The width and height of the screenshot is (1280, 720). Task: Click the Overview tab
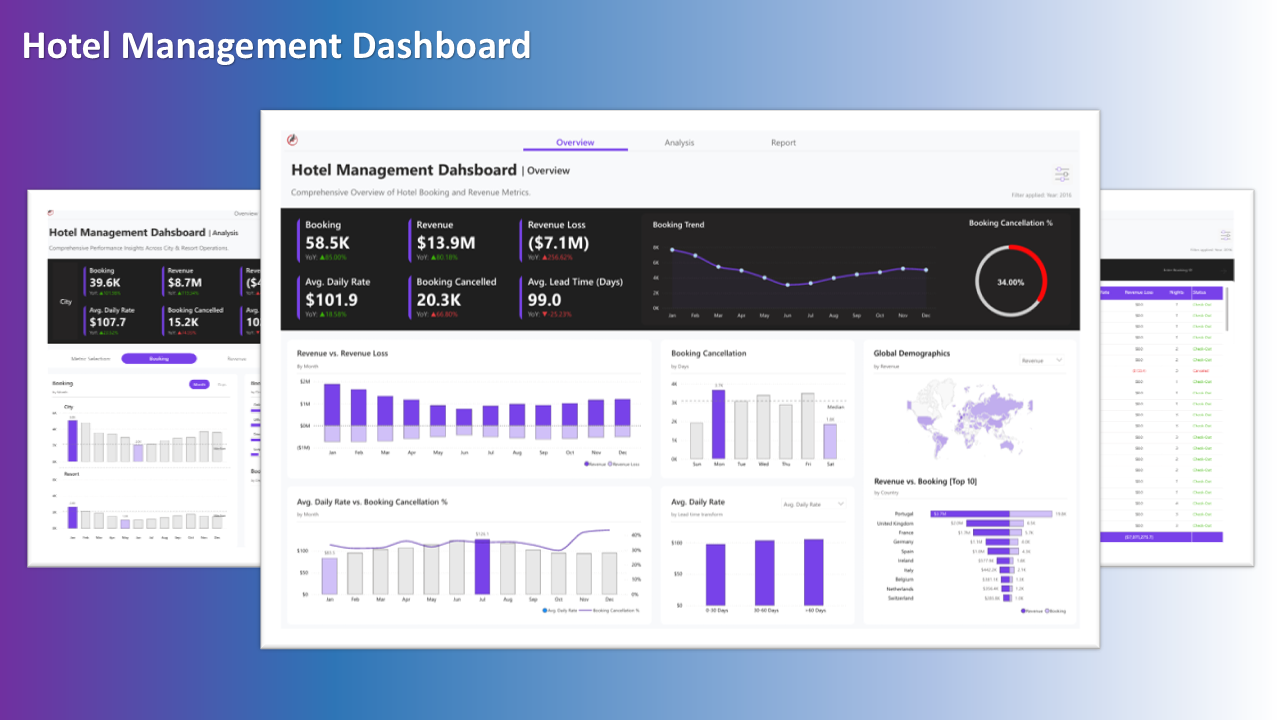tap(575, 143)
